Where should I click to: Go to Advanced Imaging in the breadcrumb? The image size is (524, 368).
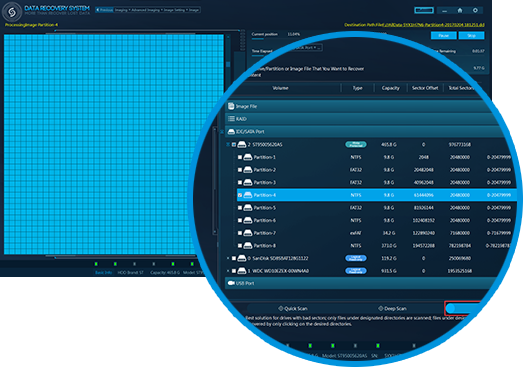pos(146,10)
